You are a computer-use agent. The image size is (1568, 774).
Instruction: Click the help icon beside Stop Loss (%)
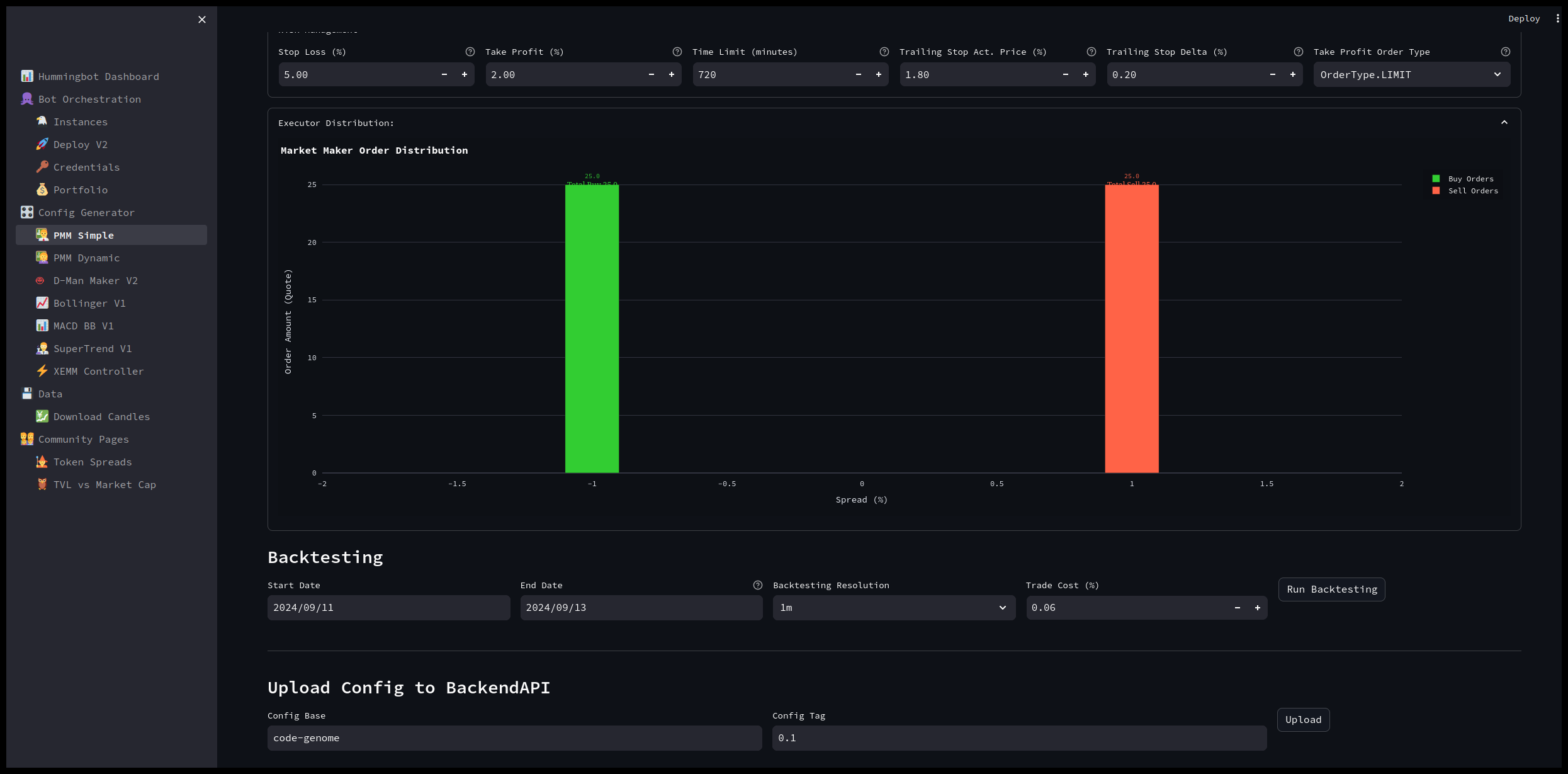470,52
